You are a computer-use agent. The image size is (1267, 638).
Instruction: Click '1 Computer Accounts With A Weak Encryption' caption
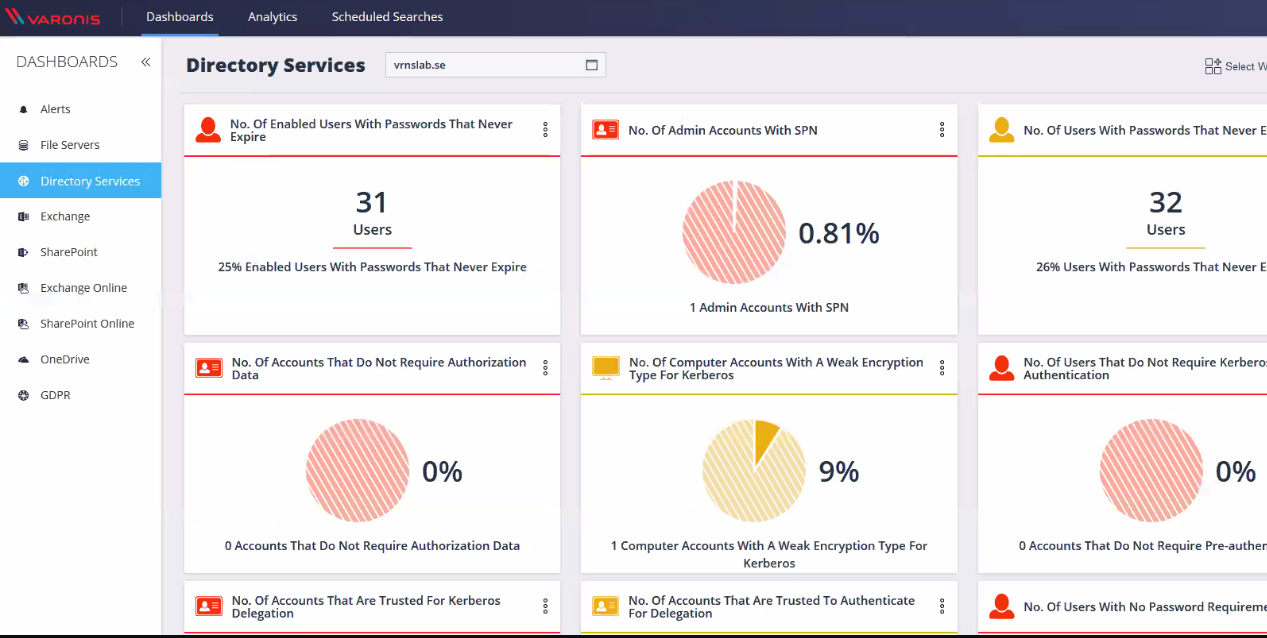point(769,554)
